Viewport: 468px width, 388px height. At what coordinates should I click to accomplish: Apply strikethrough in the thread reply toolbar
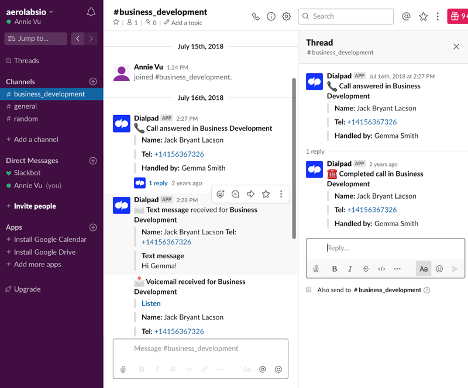point(366,269)
